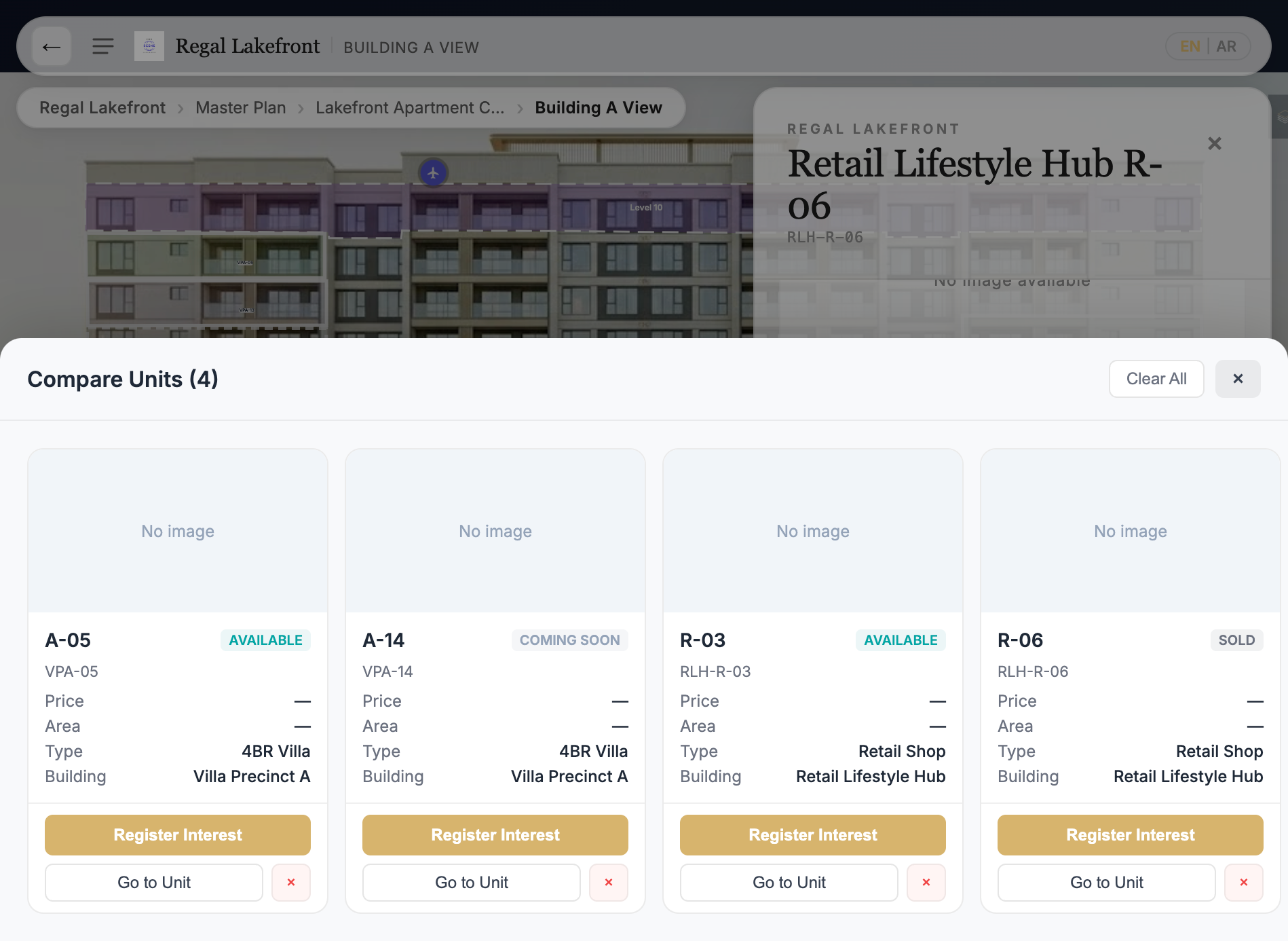Click the Regal Lakefront header title
Image resolution: width=1288 pixels, height=941 pixels.
(x=247, y=46)
